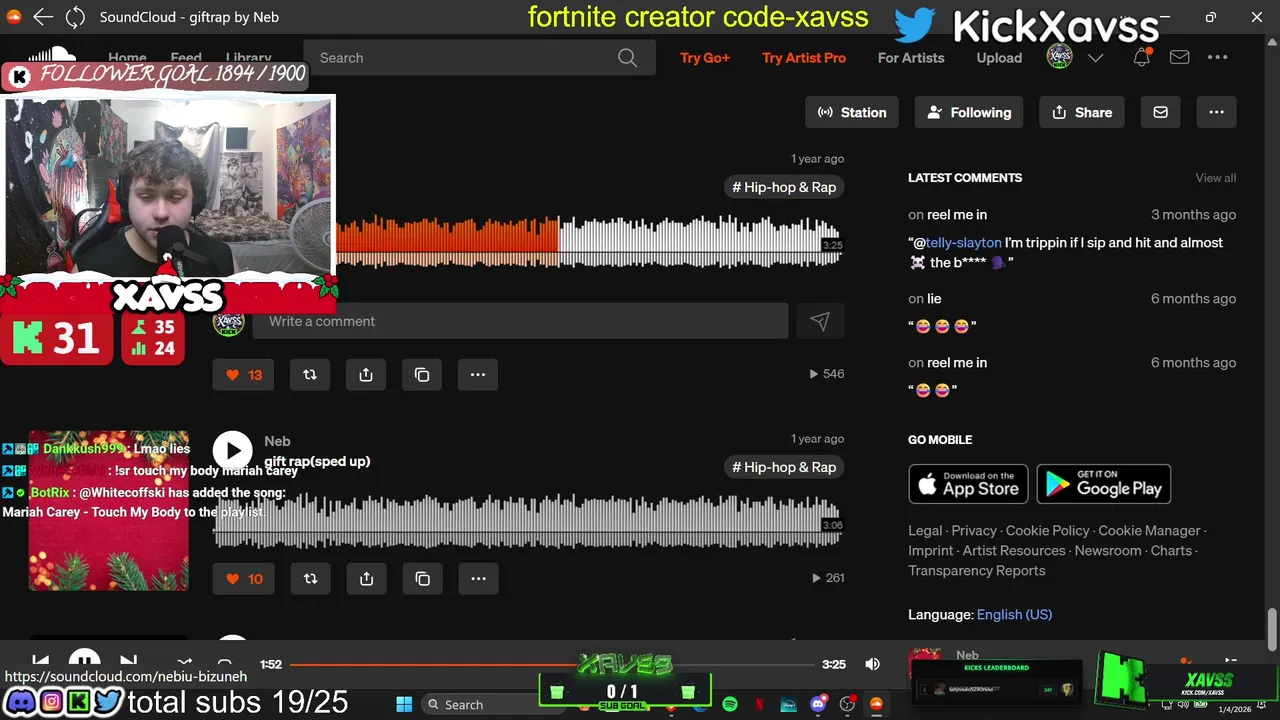Start Neb's Station
1280x720 pixels.
852,112
